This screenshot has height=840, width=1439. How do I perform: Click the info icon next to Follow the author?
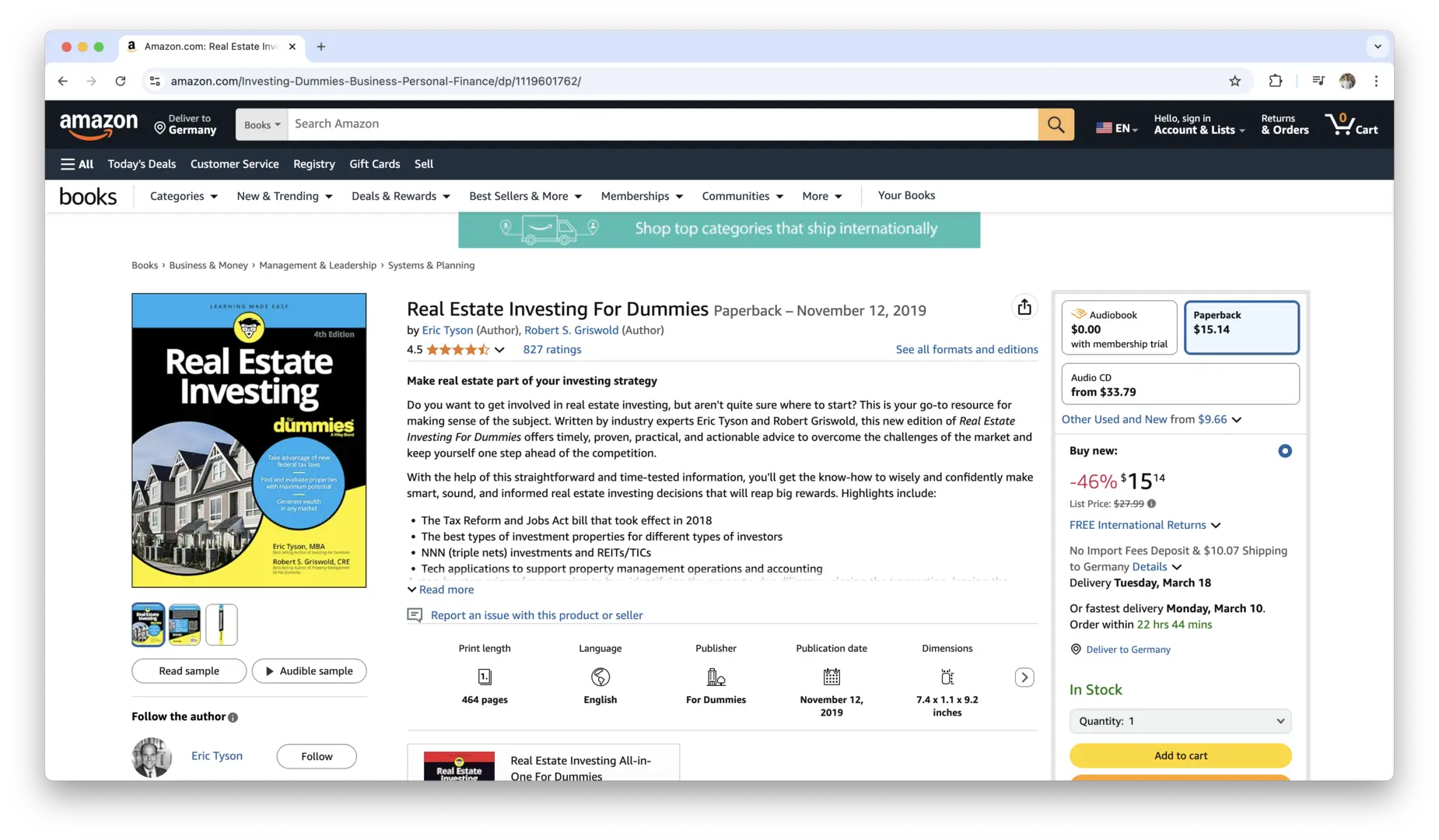(233, 717)
